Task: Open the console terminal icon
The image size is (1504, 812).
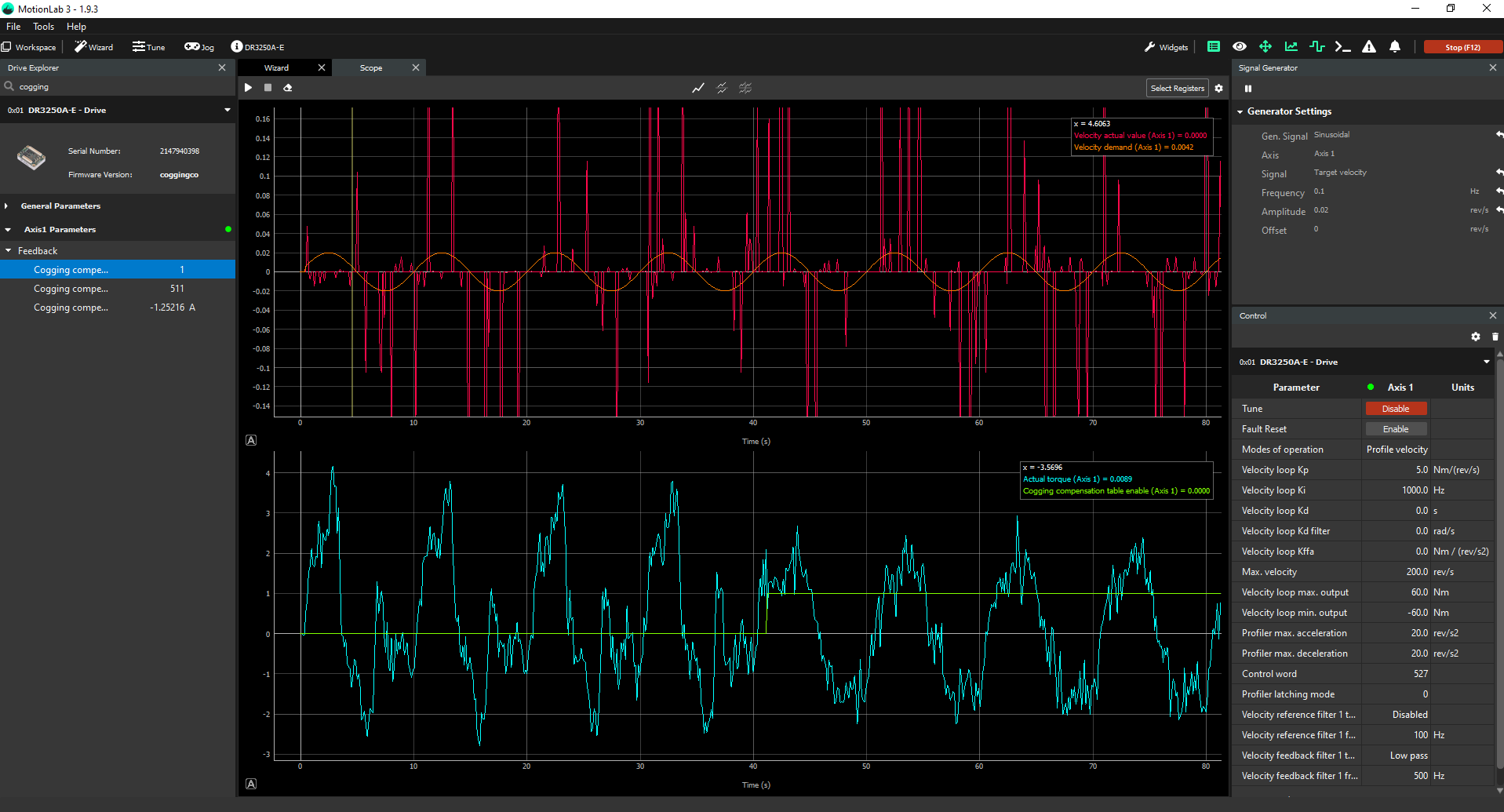Action: point(1343,46)
